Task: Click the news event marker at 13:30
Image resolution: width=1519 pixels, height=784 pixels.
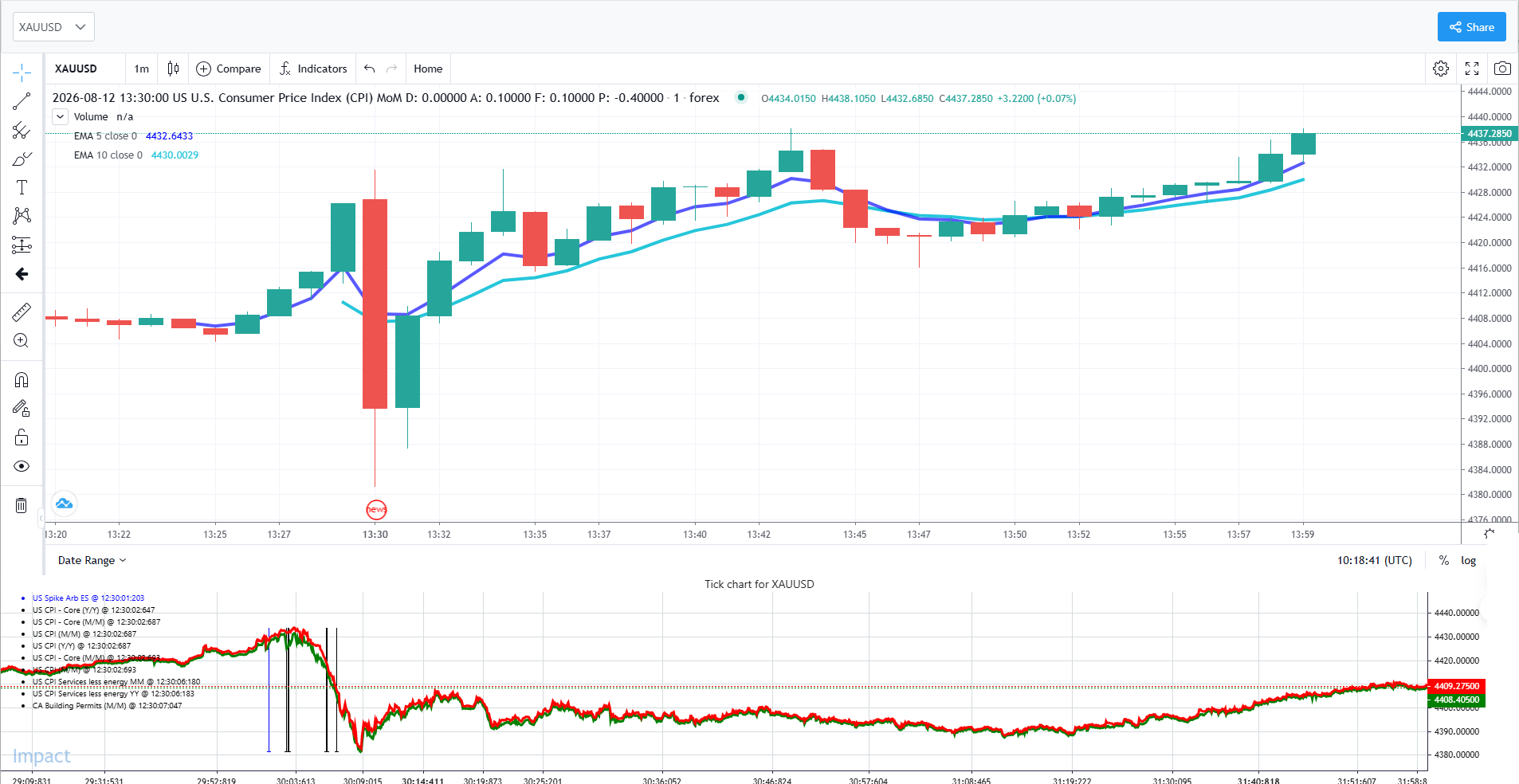Action: 376,509
